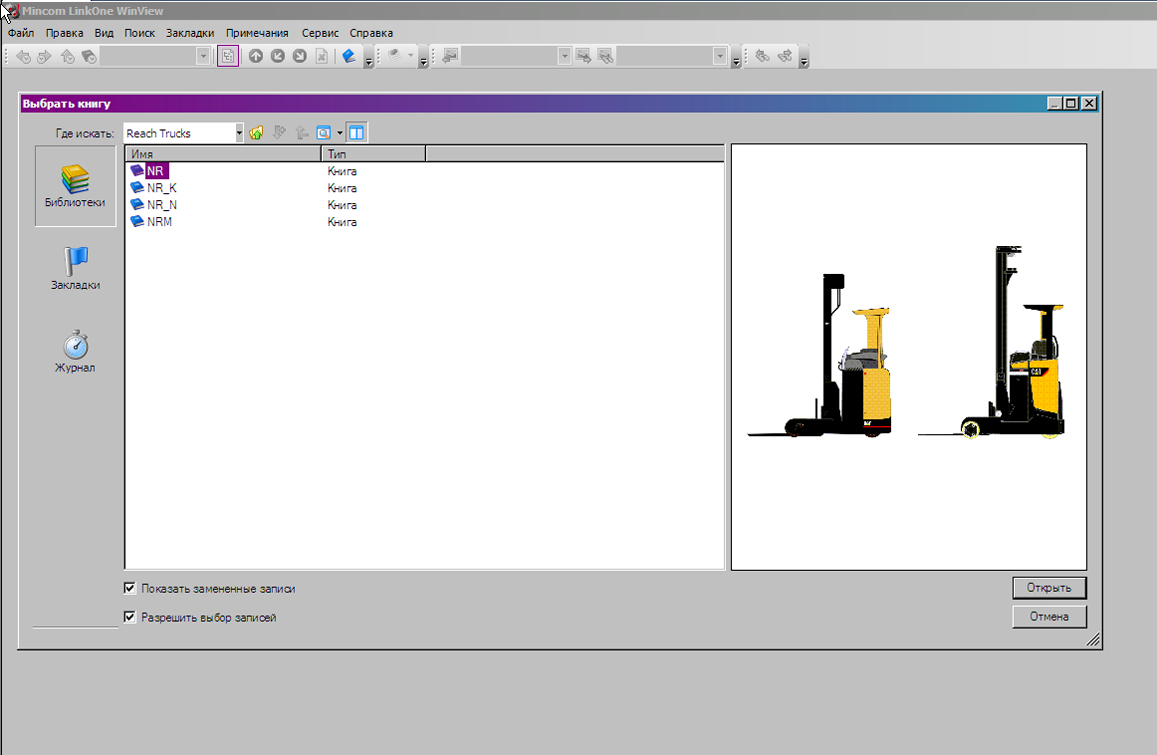
Task: Uncheck Показать замененные записи checkbox
Action: [x=130, y=589]
